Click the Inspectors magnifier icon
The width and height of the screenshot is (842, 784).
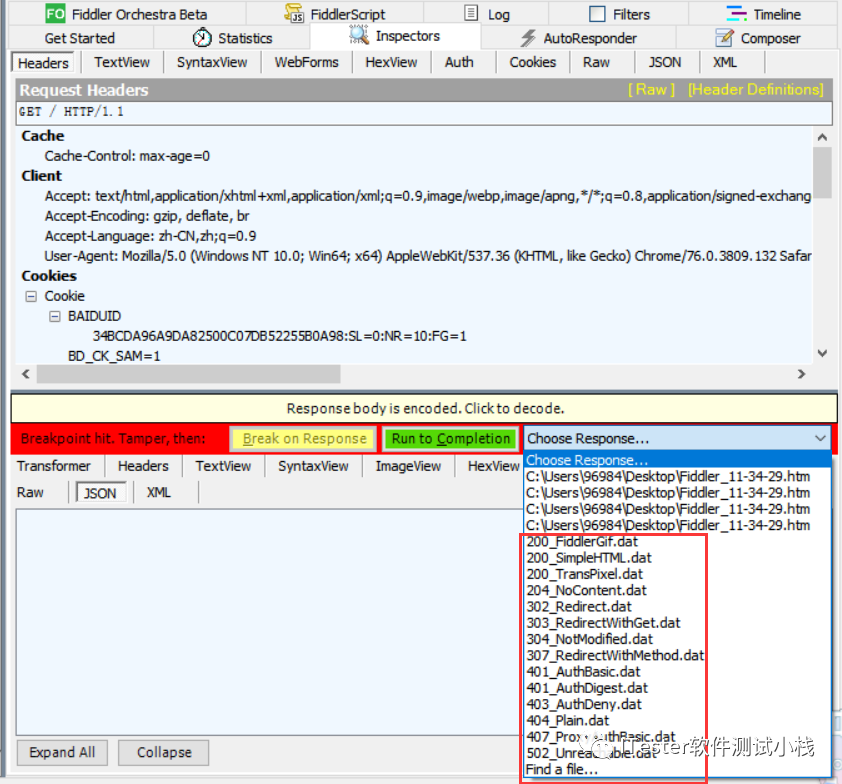[x=359, y=35]
